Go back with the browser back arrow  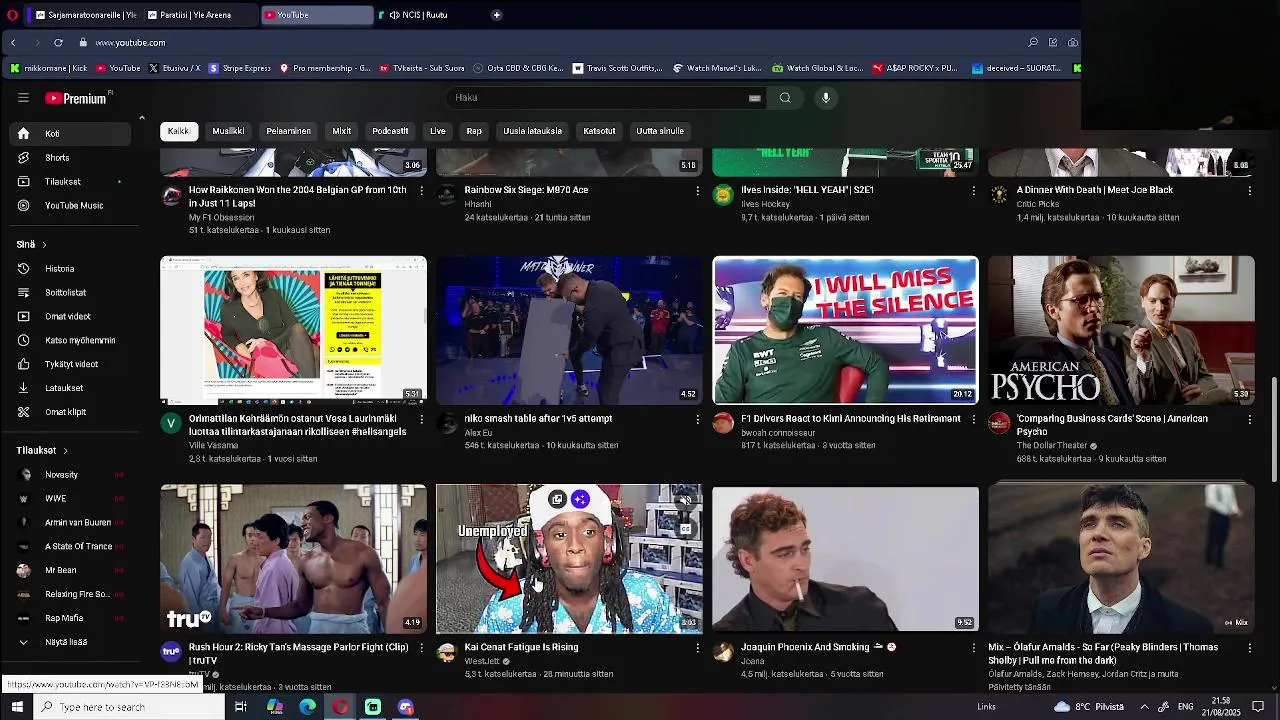coord(13,43)
